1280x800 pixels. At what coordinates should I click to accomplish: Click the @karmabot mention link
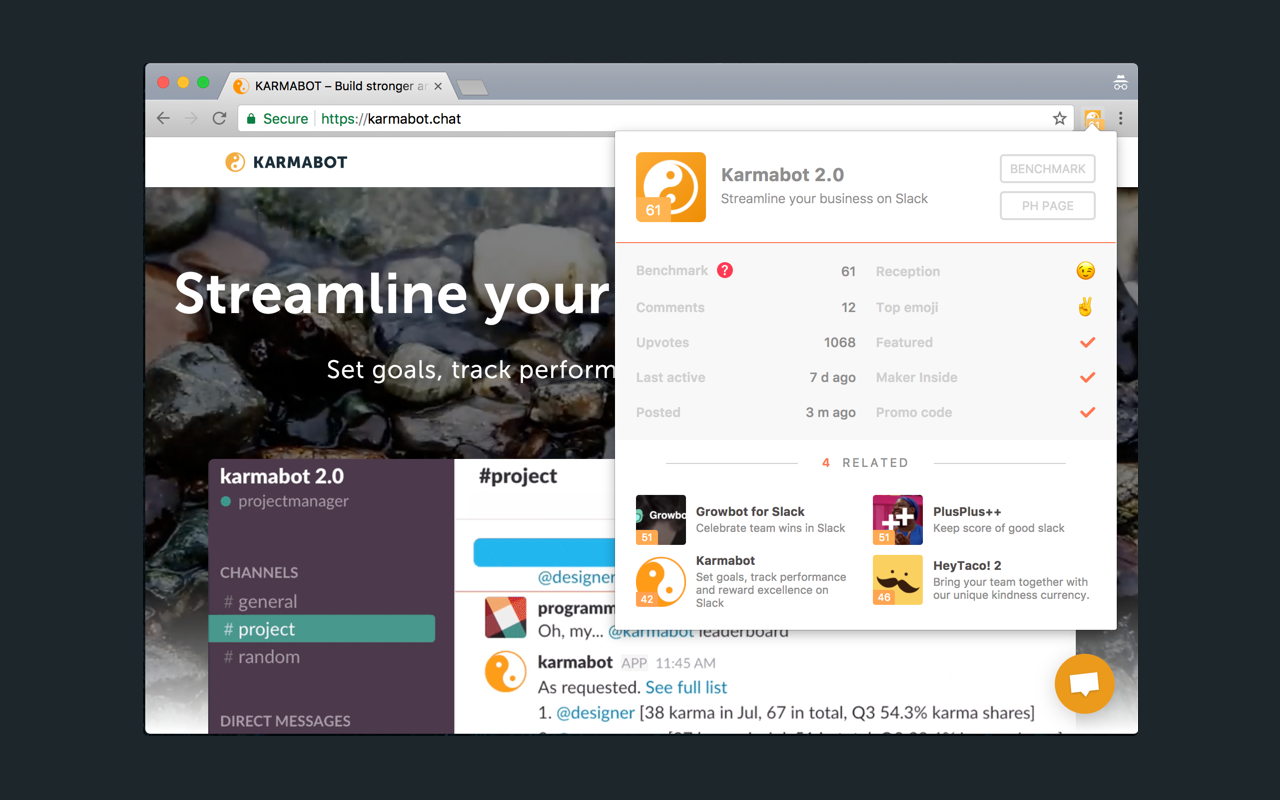click(x=651, y=632)
